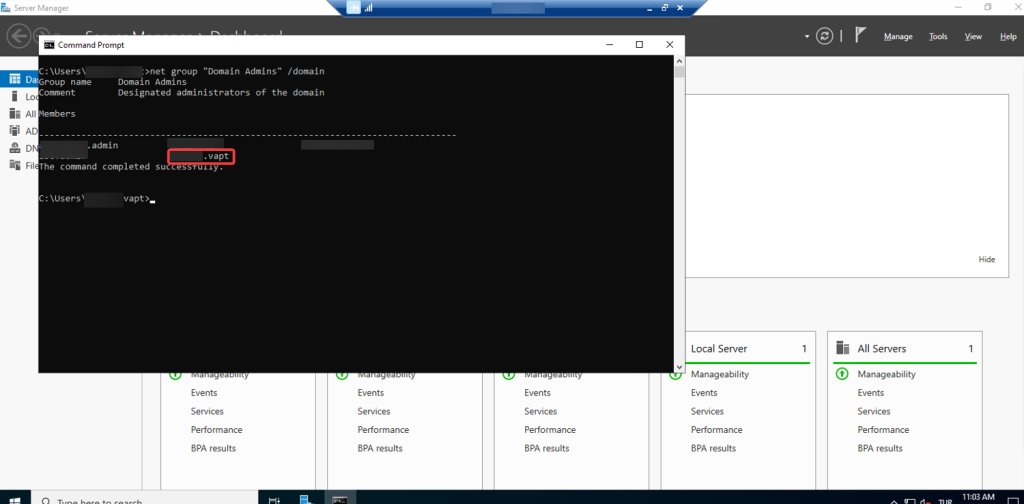Click the Command Prompt vertical scrollbar
1024x504 pixels.
tap(680, 200)
